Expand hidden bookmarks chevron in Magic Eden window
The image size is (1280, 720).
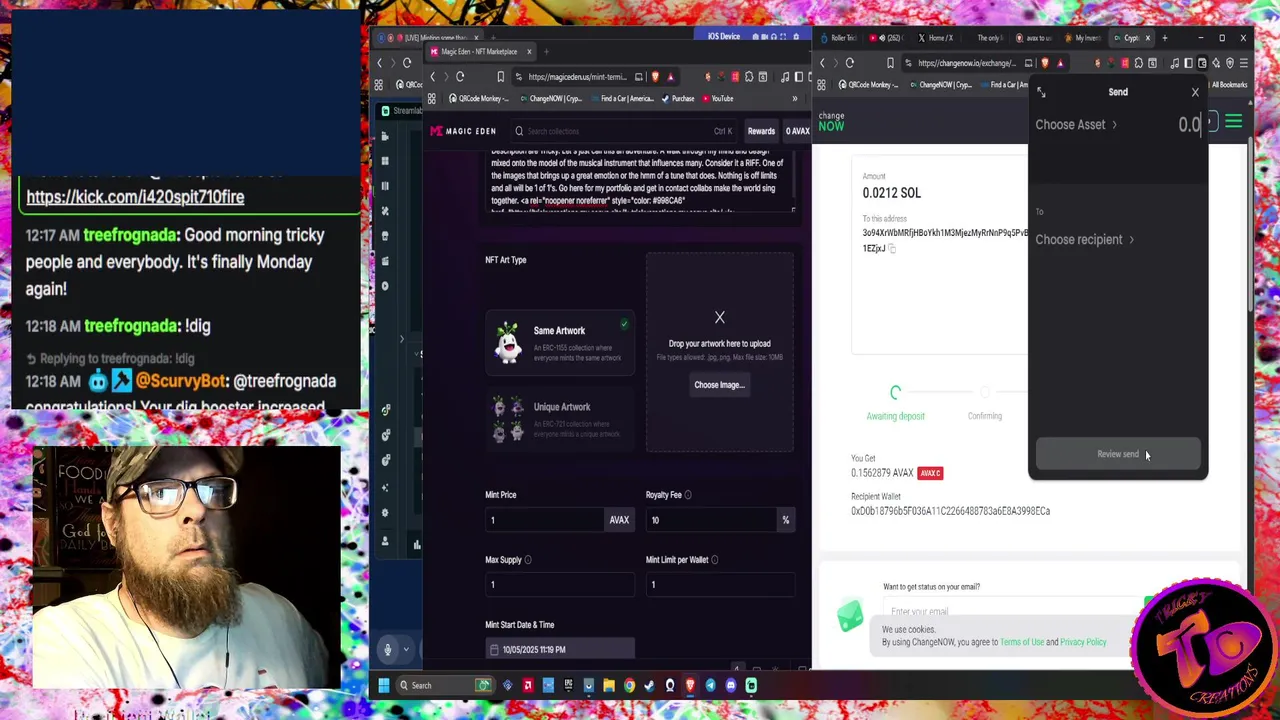click(795, 98)
